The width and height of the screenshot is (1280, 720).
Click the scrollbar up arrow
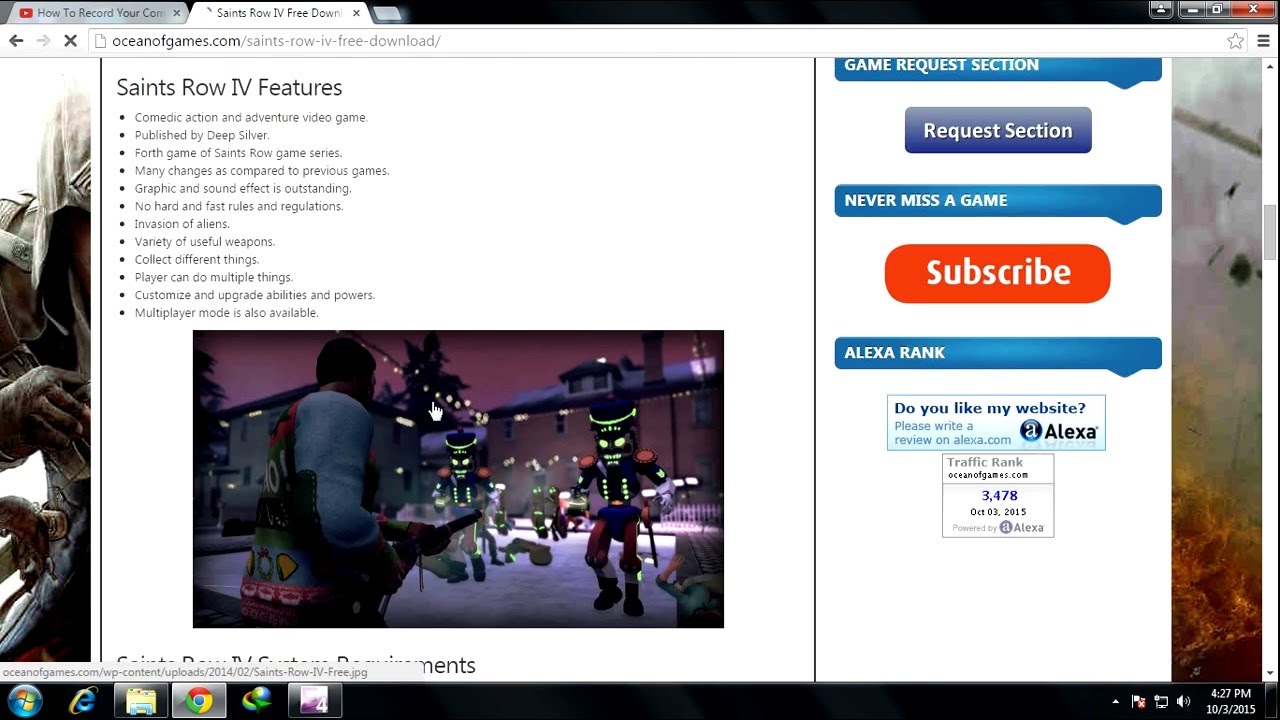coord(1271,66)
